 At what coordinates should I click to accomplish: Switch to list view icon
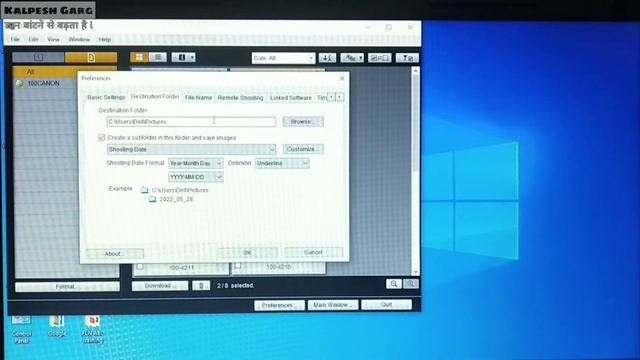coord(158,57)
